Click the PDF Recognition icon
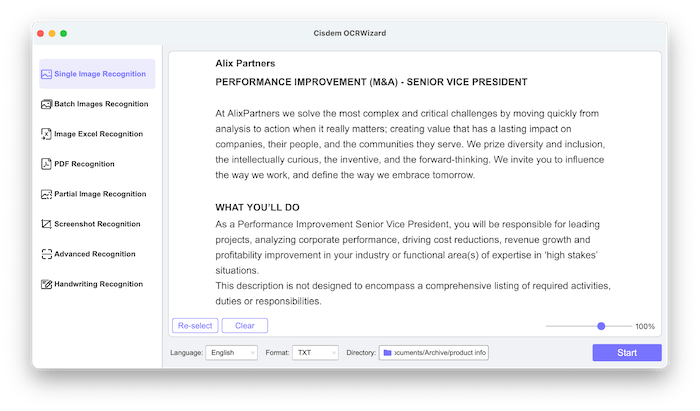700x411 pixels. (x=46, y=164)
